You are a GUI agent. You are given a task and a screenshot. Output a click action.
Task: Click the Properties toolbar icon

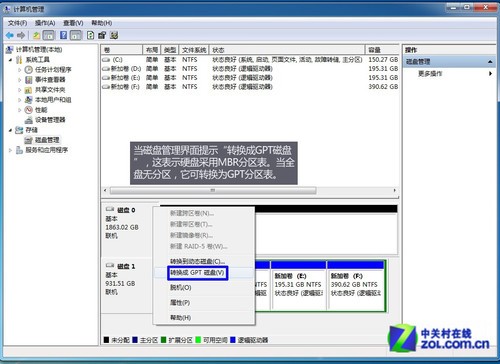102,35
